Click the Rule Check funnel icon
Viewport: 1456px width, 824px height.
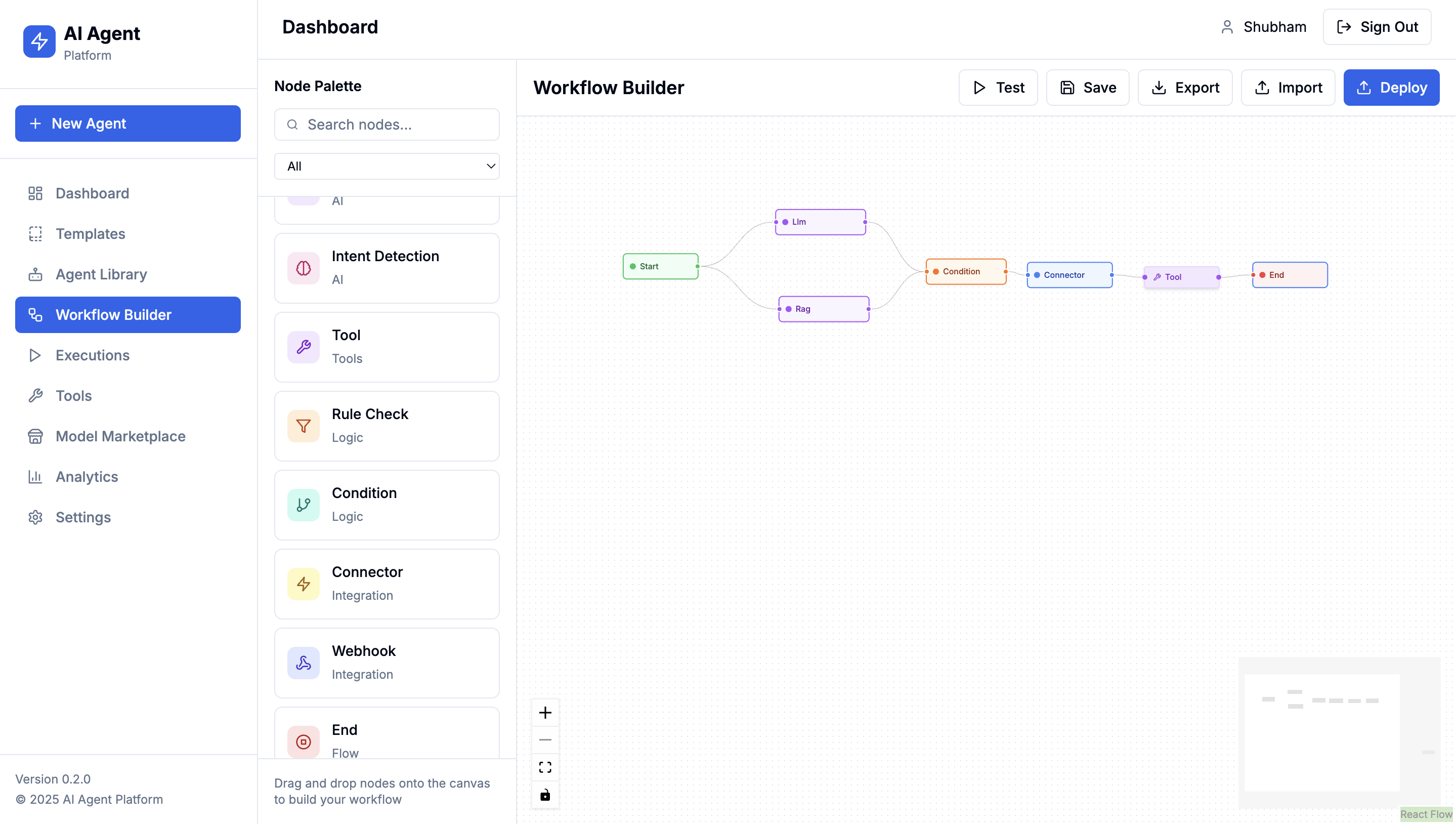[x=303, y=426]
